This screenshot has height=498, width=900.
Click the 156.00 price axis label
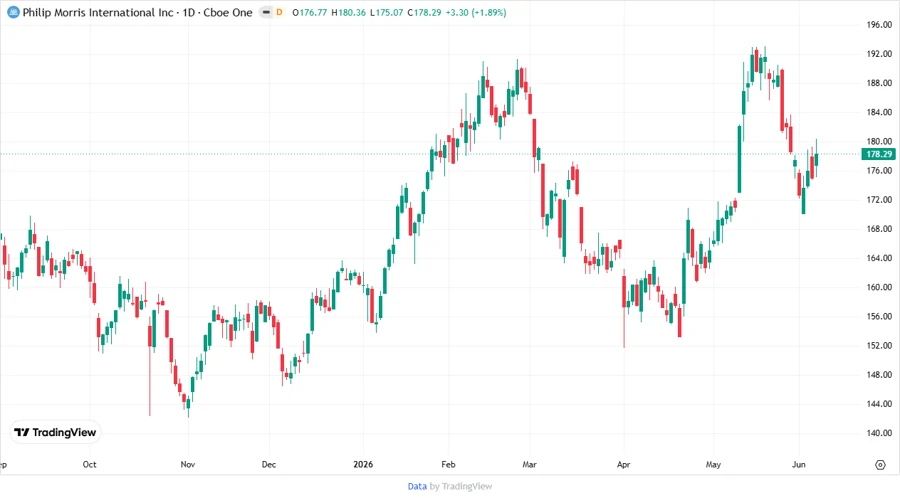(x=879, y=317)
